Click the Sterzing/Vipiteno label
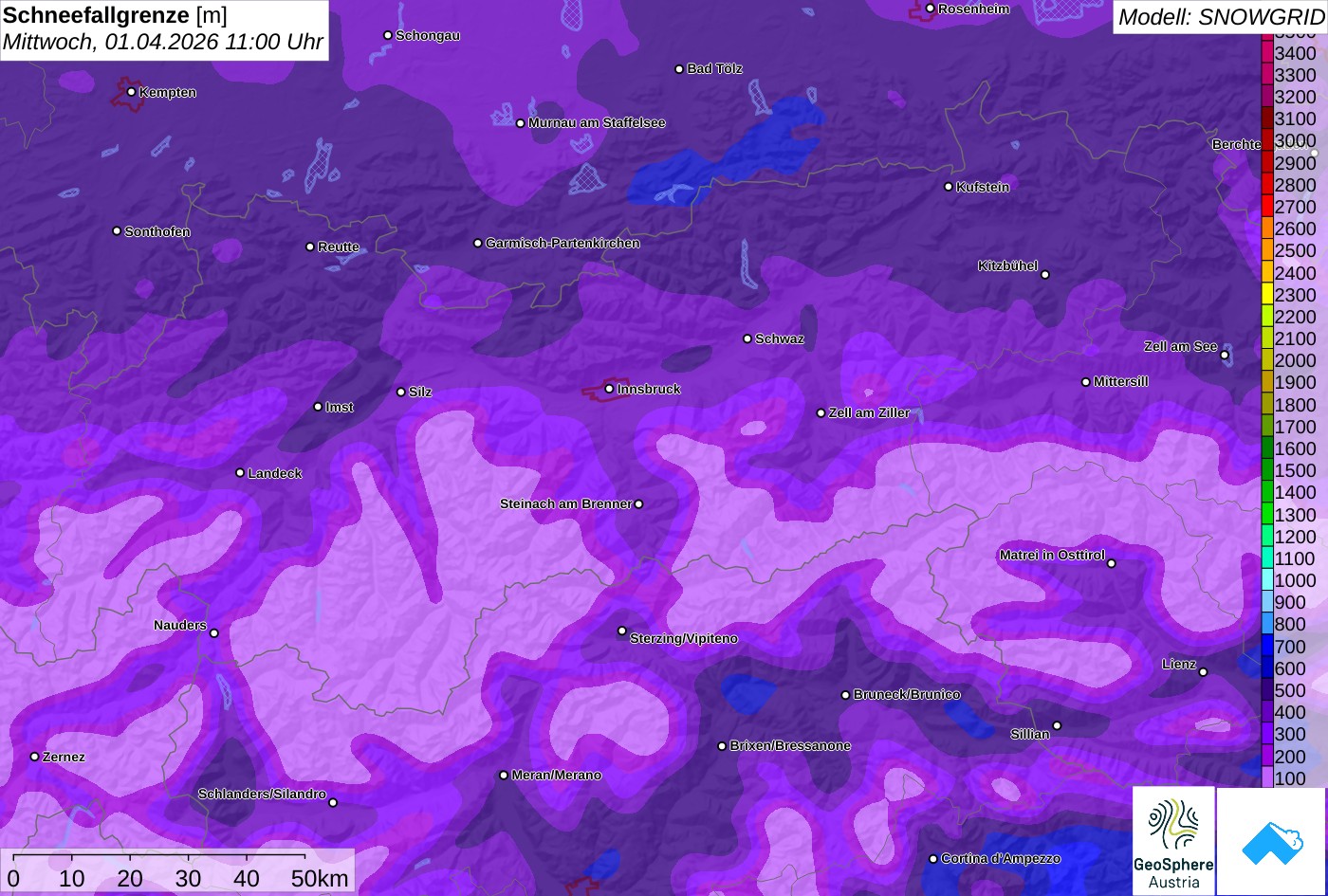 (x=683, y=638)
